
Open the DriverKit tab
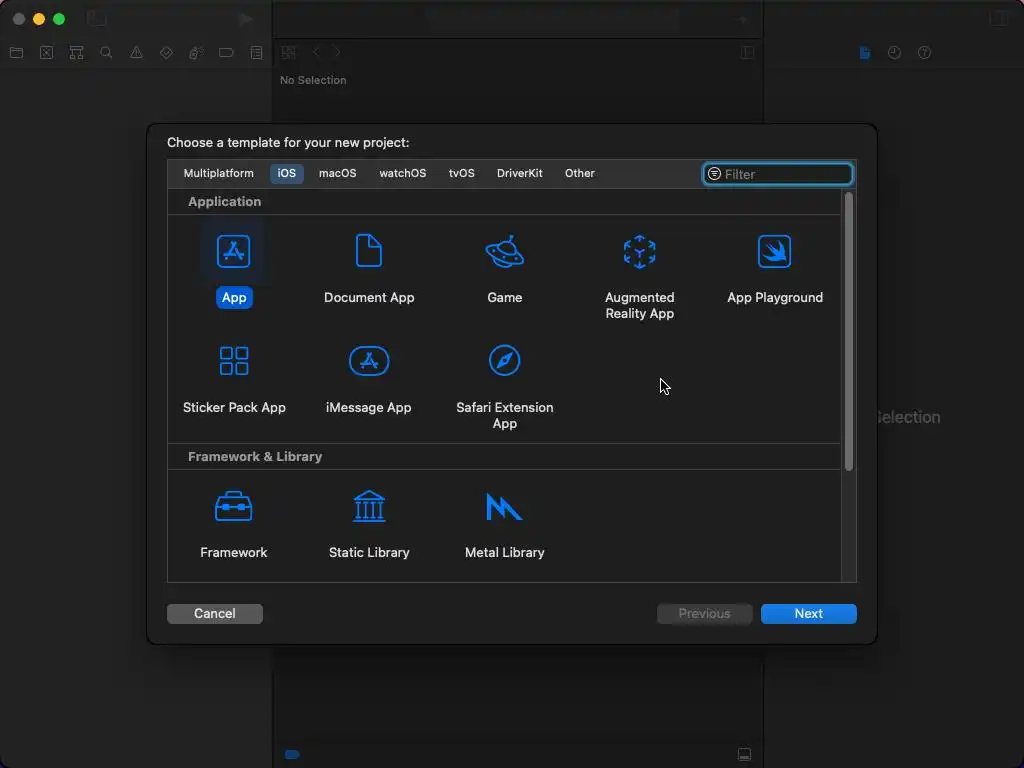pyautogui.click(x=519, y=173)
